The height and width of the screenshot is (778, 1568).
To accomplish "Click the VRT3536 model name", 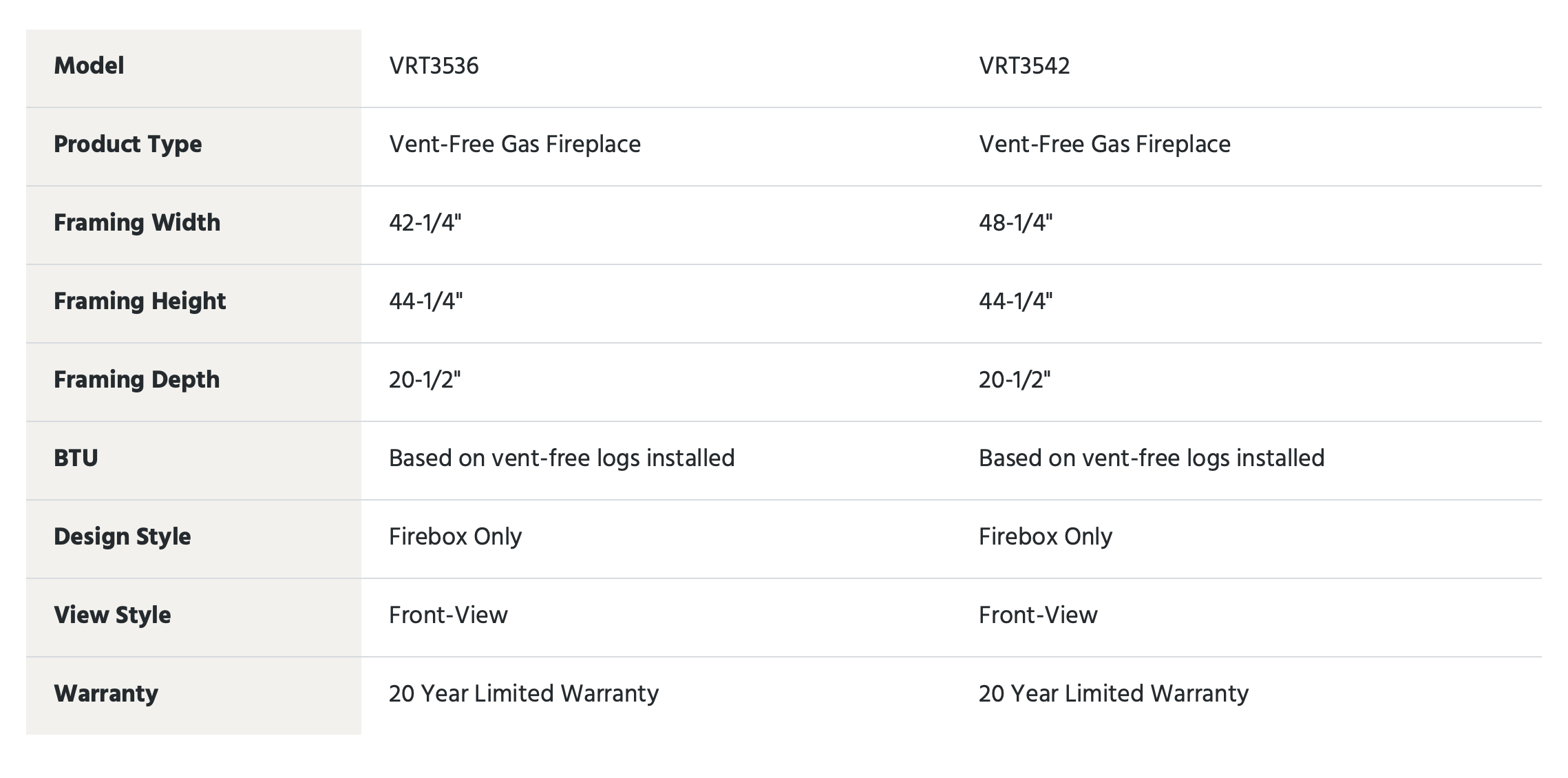I will (434, 66).
